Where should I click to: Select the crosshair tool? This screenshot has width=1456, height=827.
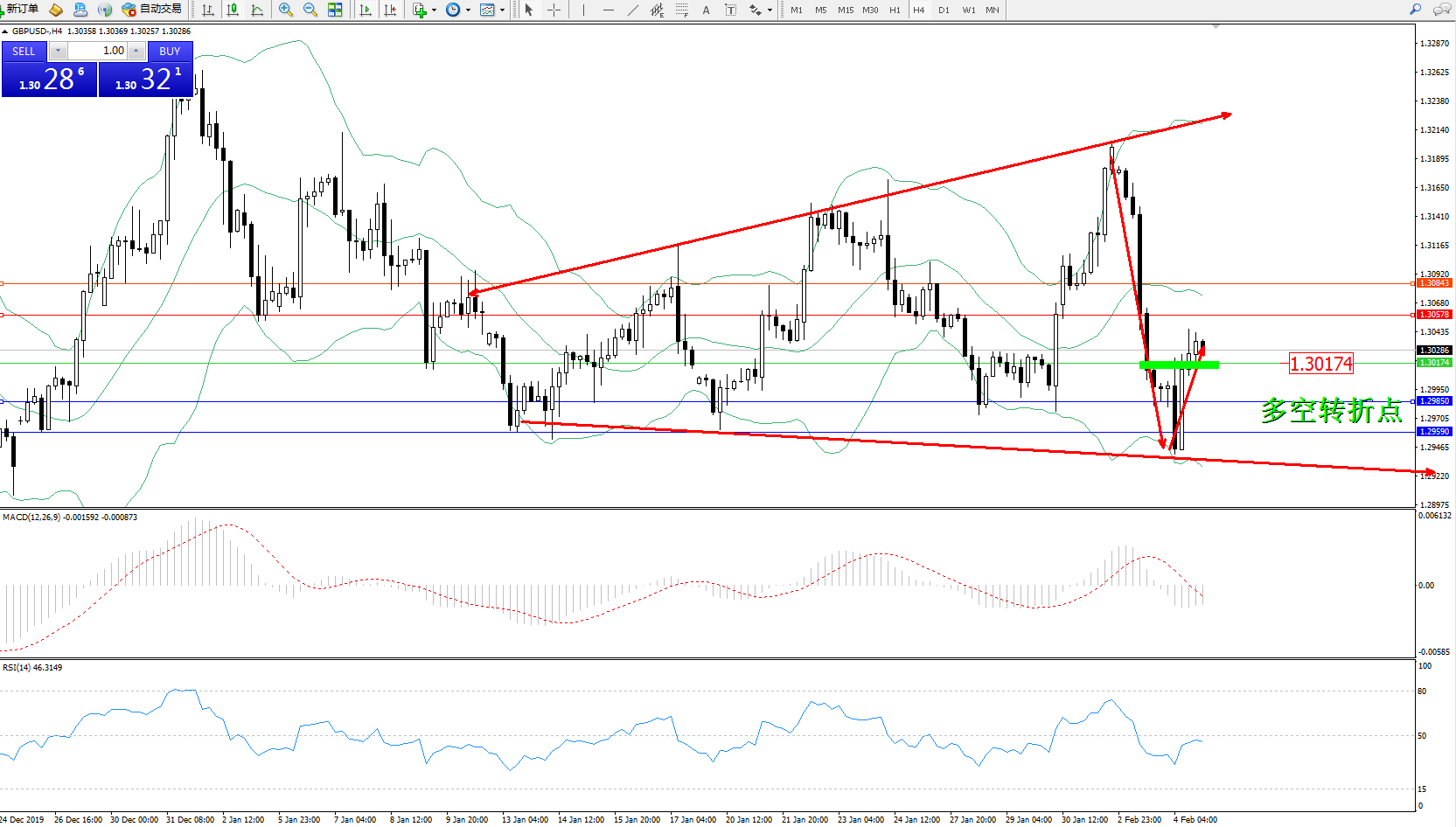pos(554,10)
